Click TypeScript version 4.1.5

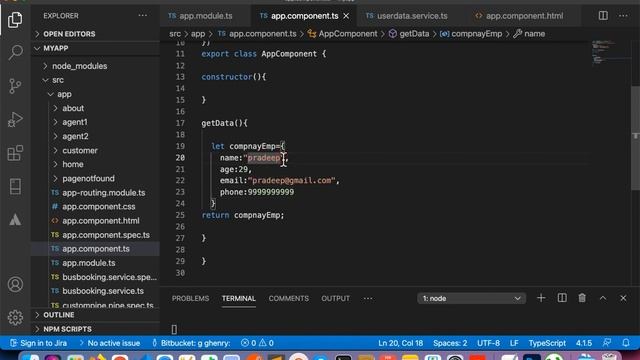click(x=584, y=343)
